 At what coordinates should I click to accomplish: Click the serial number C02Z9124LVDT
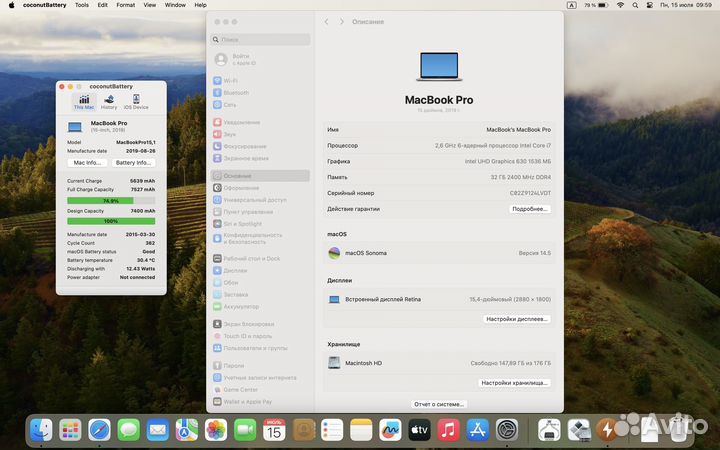530,193
